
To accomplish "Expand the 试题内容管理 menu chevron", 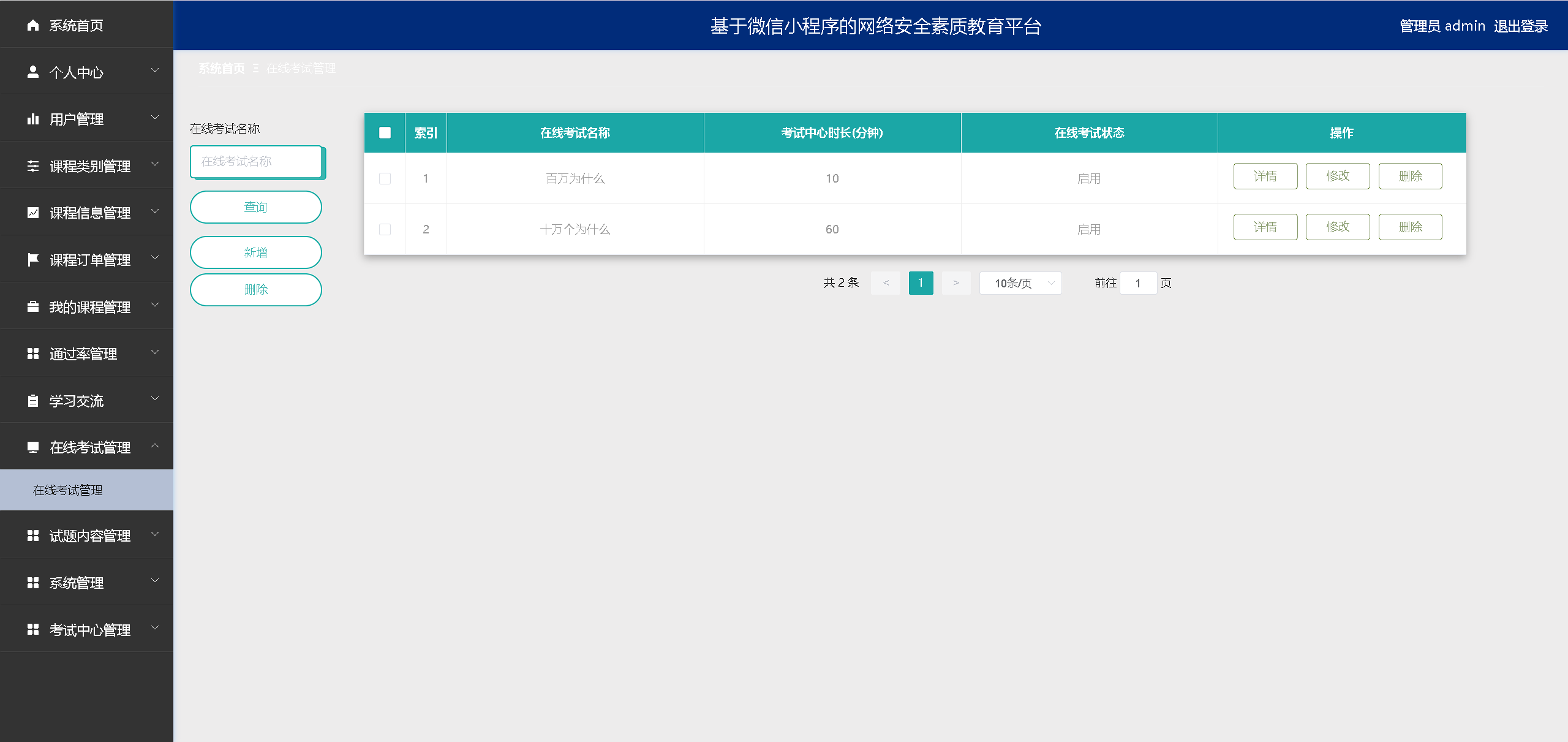I will (x=155, y=535).
